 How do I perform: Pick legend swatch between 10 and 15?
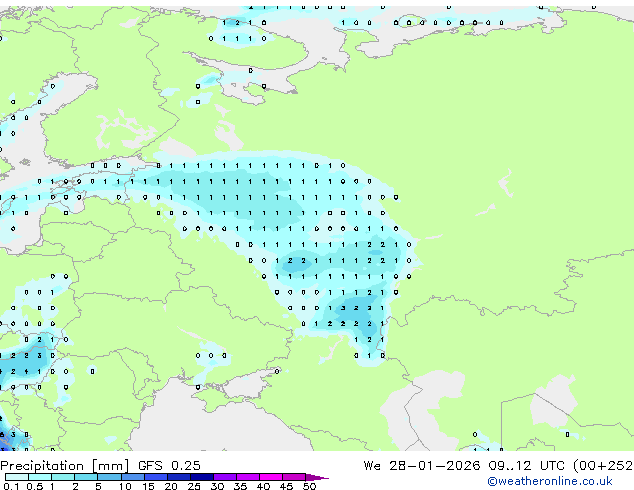[x=133, y=477]
